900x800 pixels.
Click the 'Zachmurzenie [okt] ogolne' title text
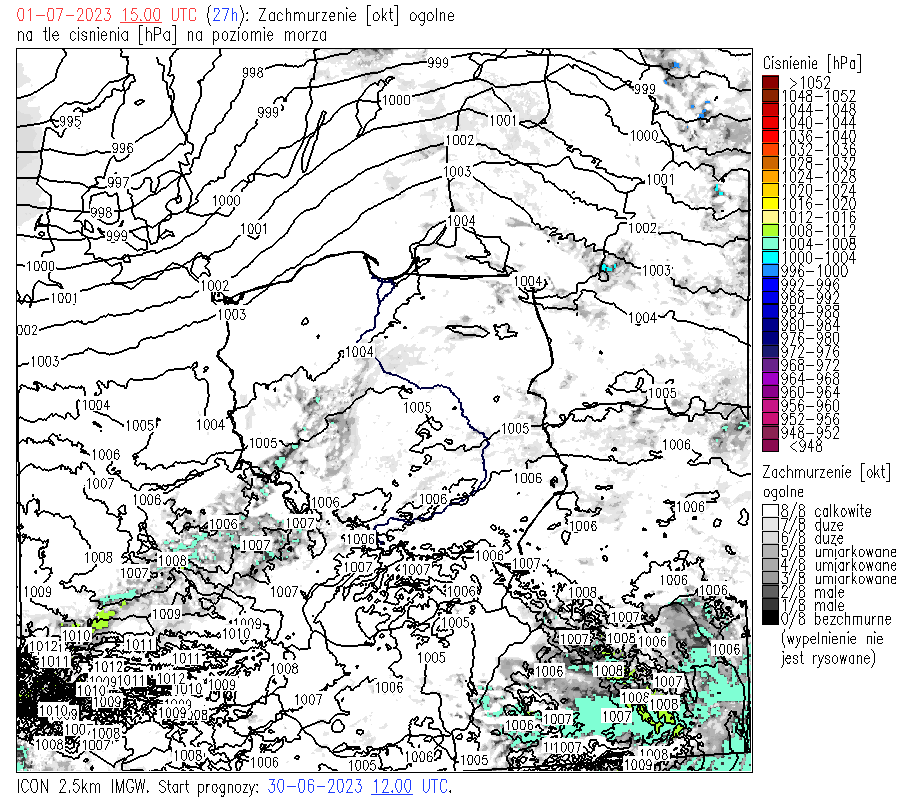(x=356, y=15)
